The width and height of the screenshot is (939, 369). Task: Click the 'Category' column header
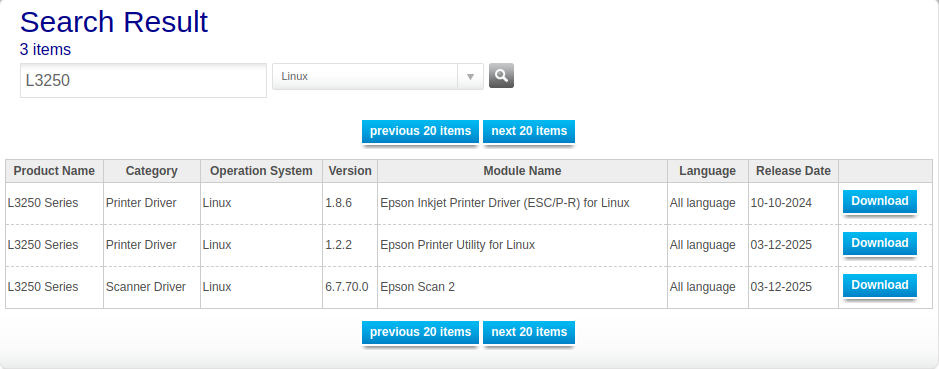coord(152,171)
